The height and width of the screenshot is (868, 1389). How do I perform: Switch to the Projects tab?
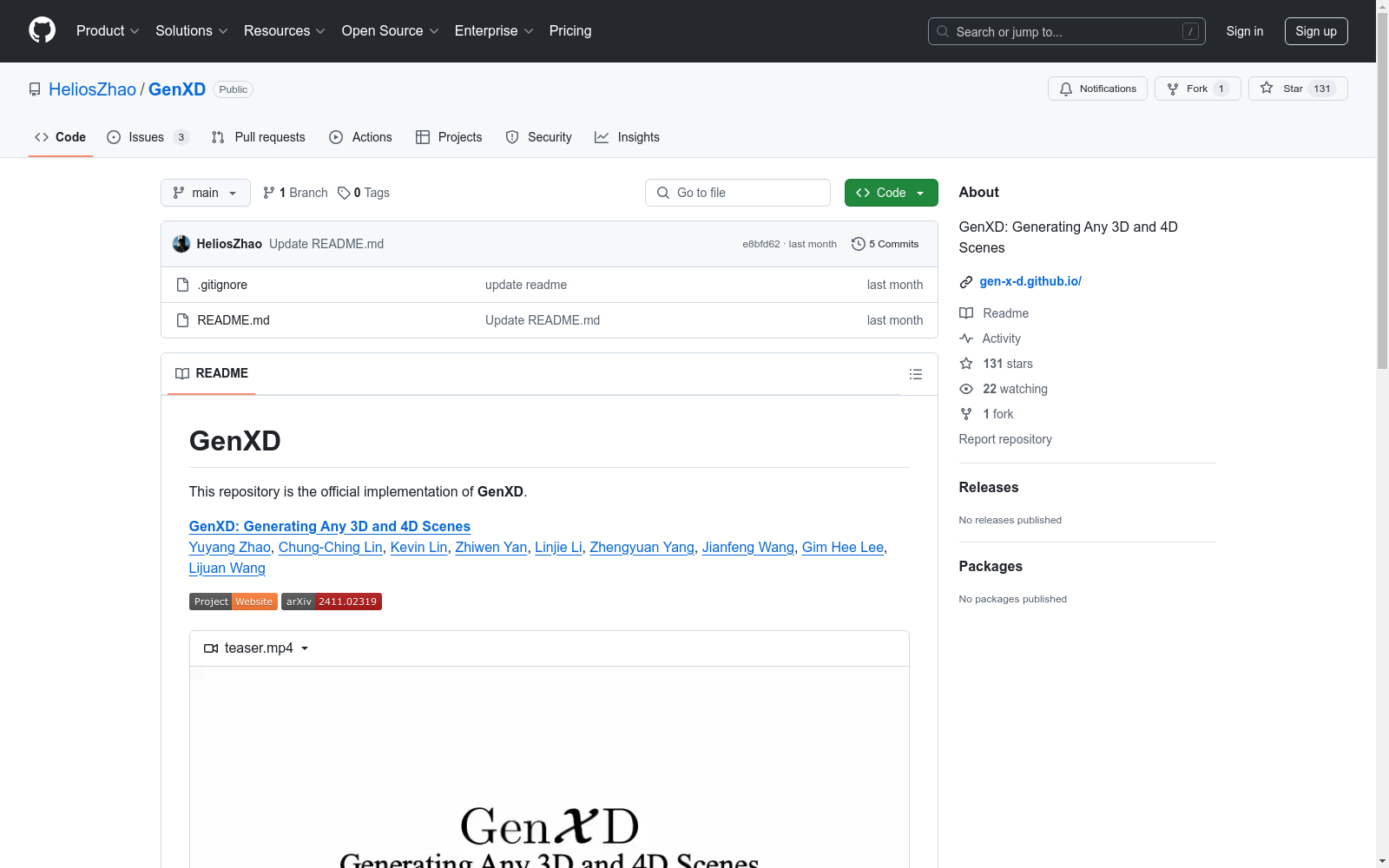click(x=449, y=137)
